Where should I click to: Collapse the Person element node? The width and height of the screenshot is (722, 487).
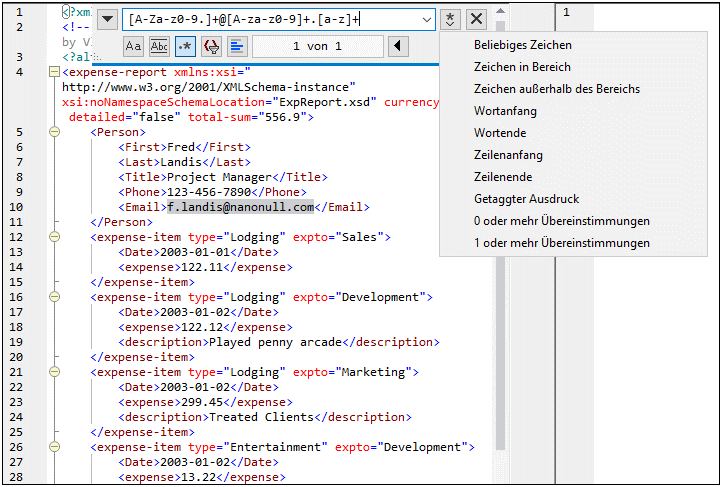pos(52,132)
